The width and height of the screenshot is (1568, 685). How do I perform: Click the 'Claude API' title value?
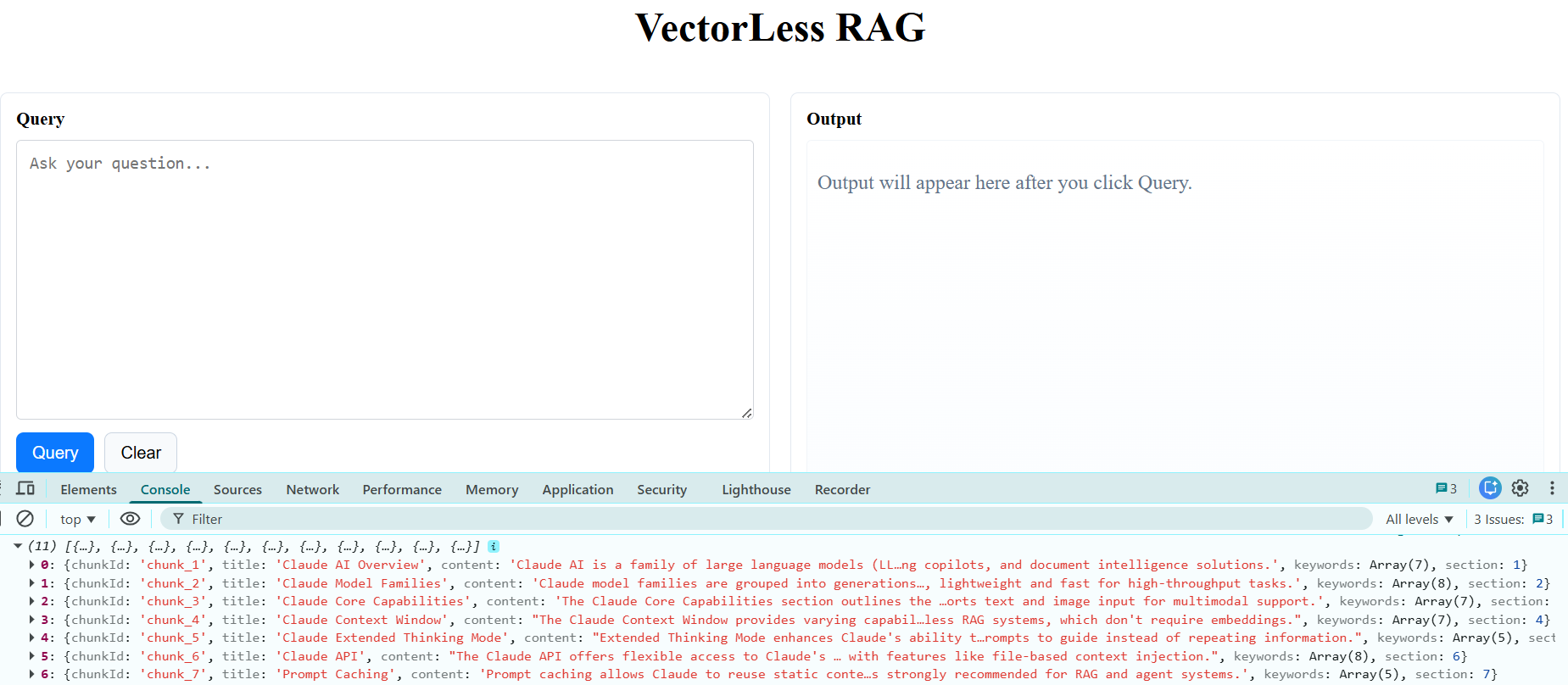(321, 656)
